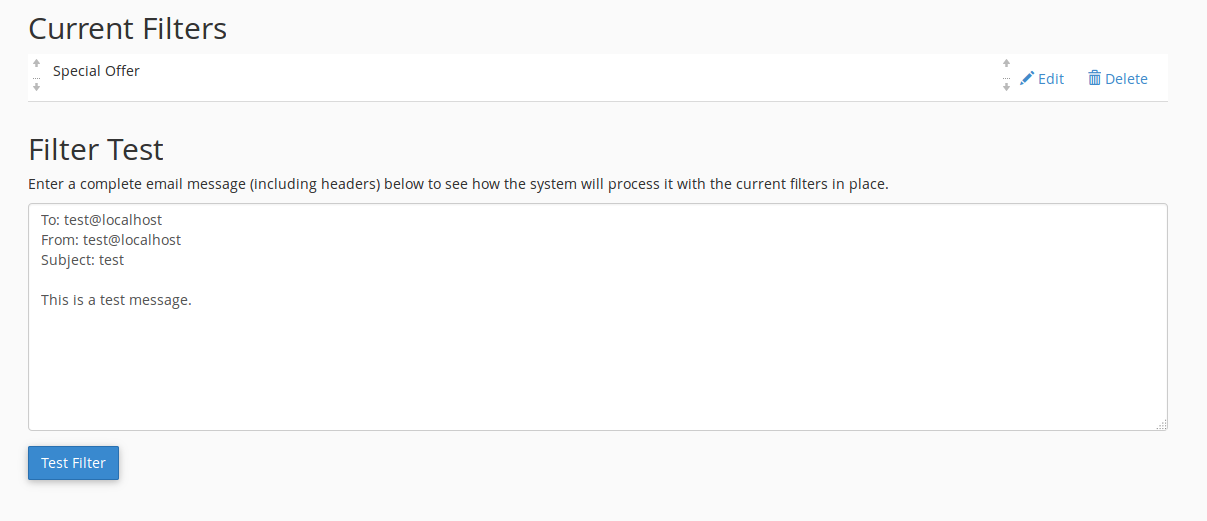Screen dimensions: 1207x521
Task: Click the pencil icon beside Edit
Action: tap(1027, 78)
